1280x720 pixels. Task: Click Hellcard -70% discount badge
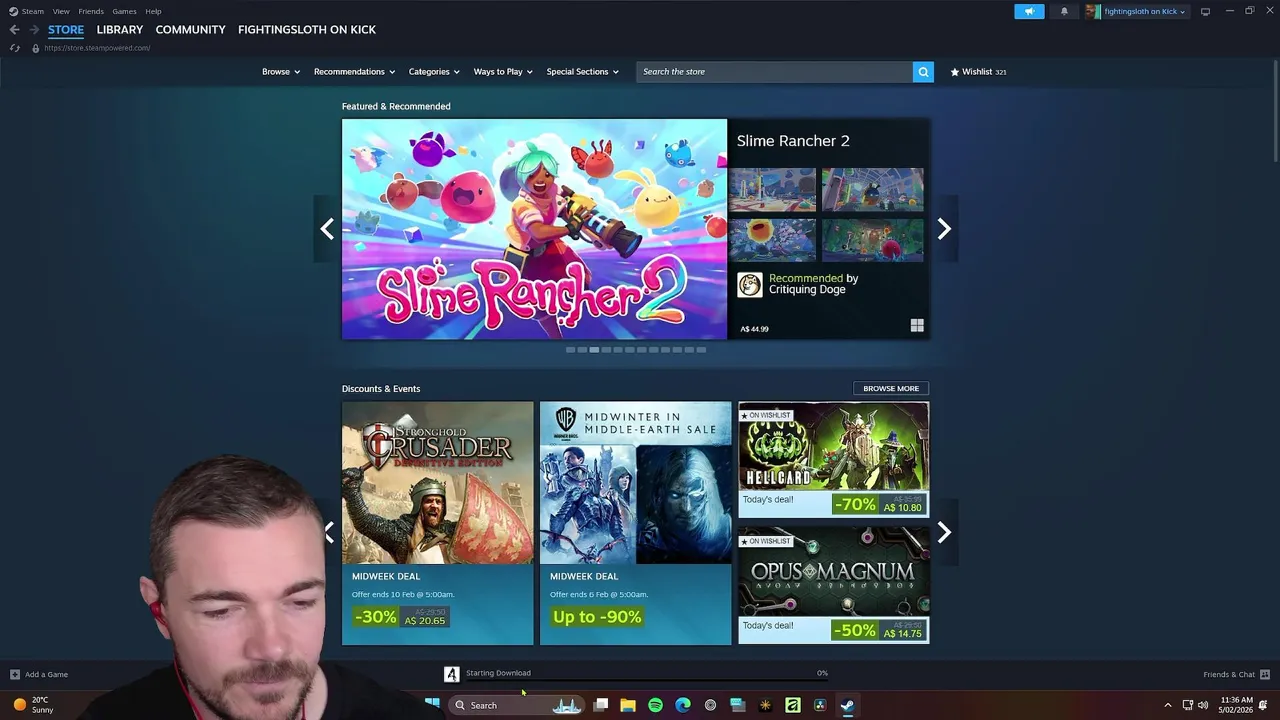click(x=854, y=505)
